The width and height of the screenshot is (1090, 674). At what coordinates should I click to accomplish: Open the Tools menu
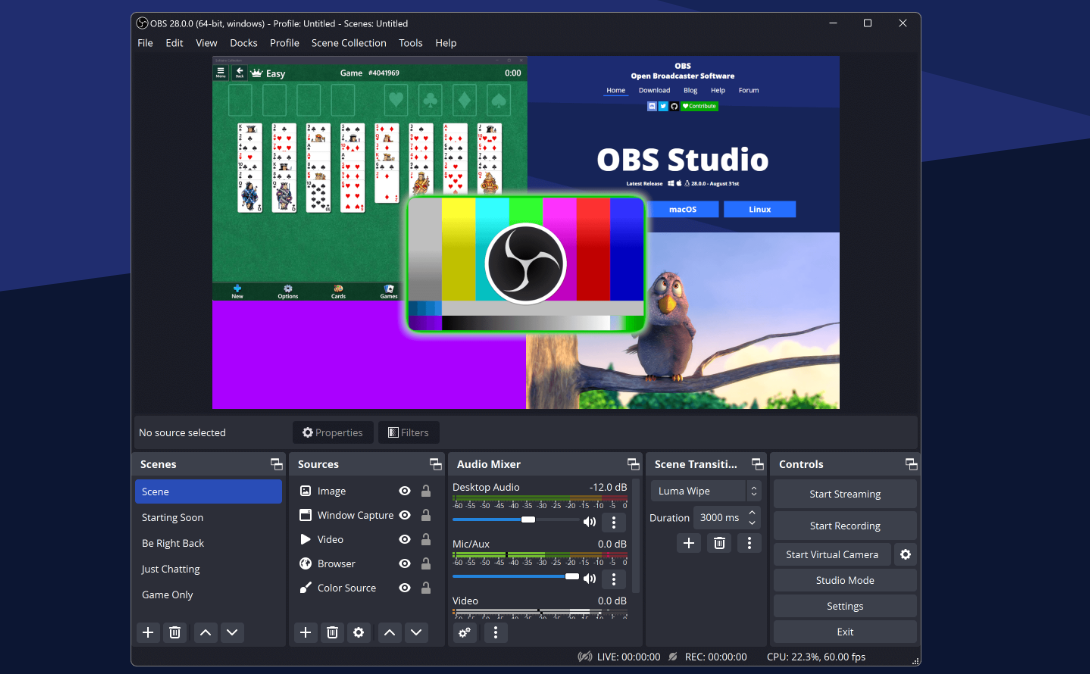pos(411,43)
